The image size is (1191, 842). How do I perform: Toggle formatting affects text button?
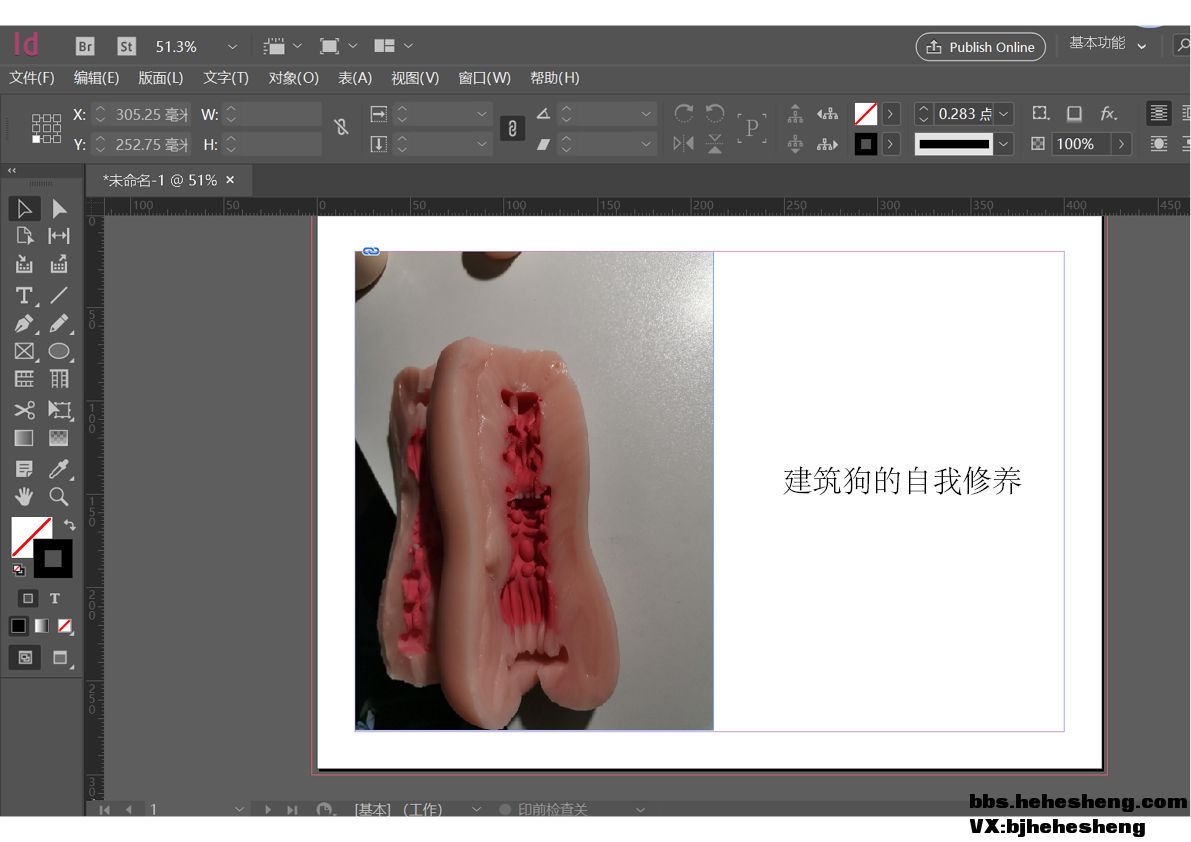pyautogui.click(x=55, y=598)
